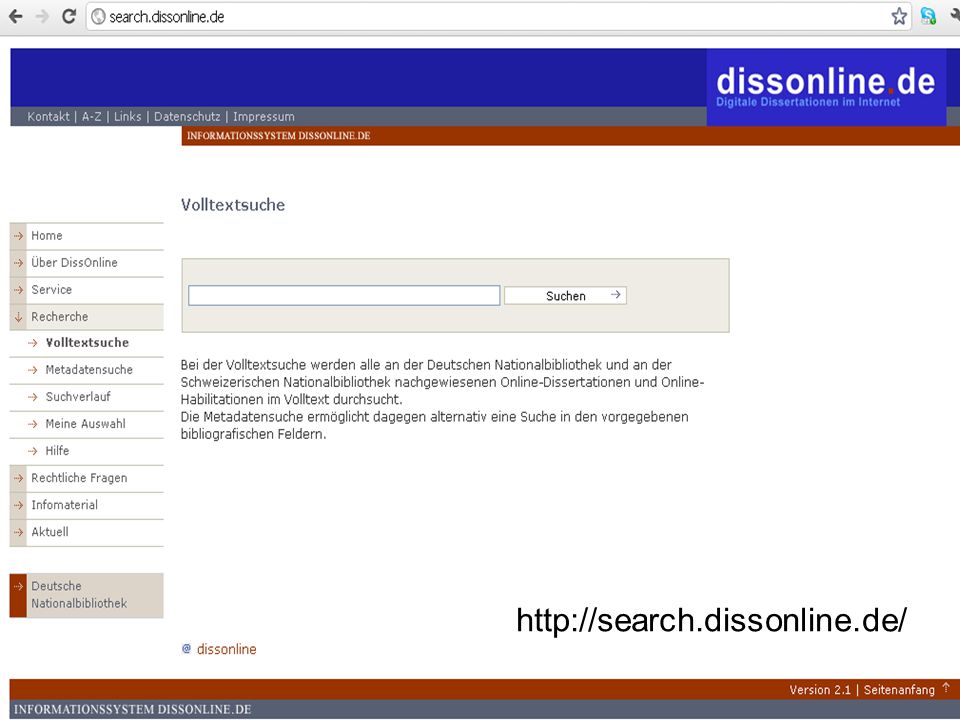The image size is (960, 720).
Task: Click the globe icon in address bar
Action: (x=98, y=17)
